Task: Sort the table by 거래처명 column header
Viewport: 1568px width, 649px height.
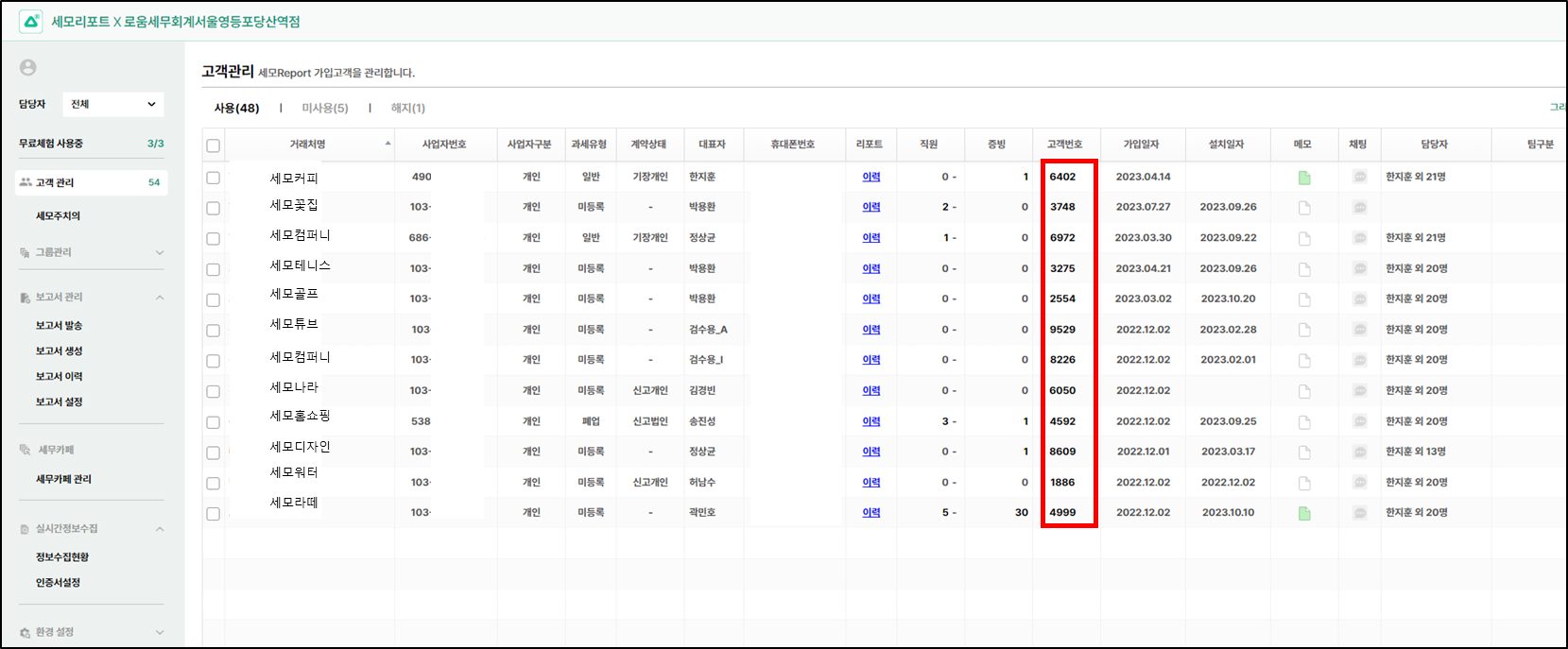Action: tap(308, 145)
